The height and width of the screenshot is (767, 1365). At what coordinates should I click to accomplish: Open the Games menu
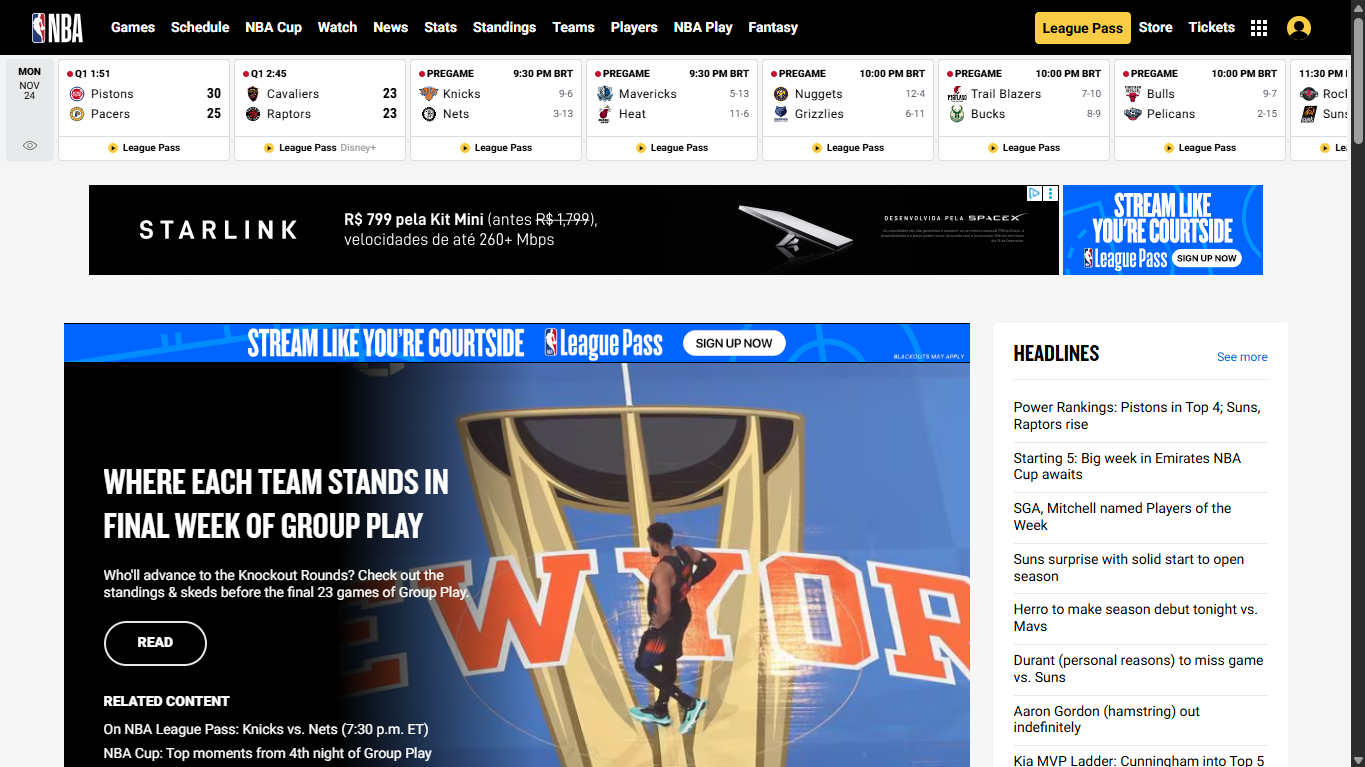coord(133,27)
